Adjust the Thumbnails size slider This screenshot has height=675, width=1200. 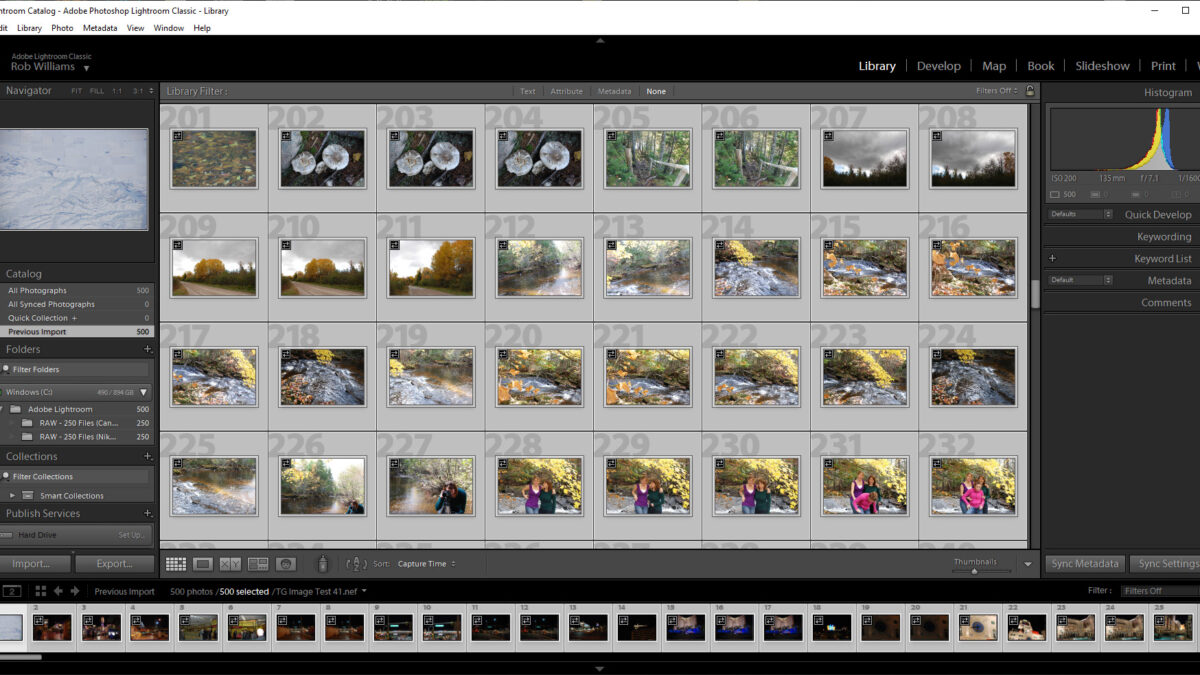click(975, 570)
